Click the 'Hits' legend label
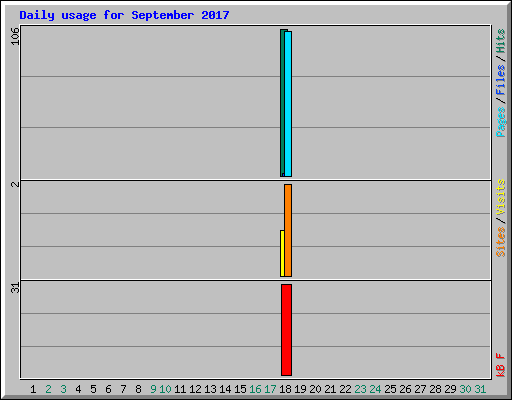This screenshot has height=400, width=512. [501, 41]
